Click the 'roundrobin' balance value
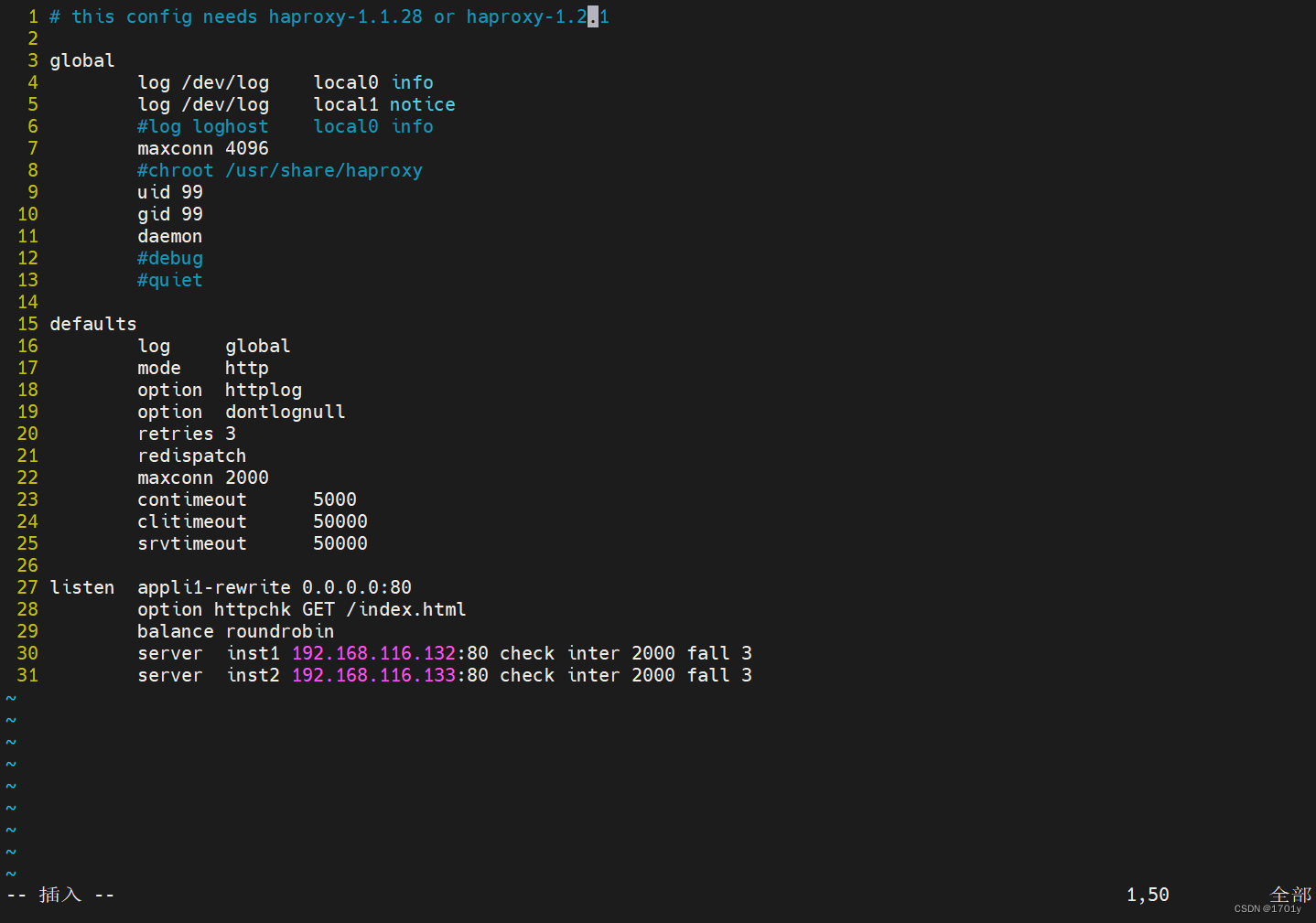Viewport: 1316px width, 923px height. point(280,631)
